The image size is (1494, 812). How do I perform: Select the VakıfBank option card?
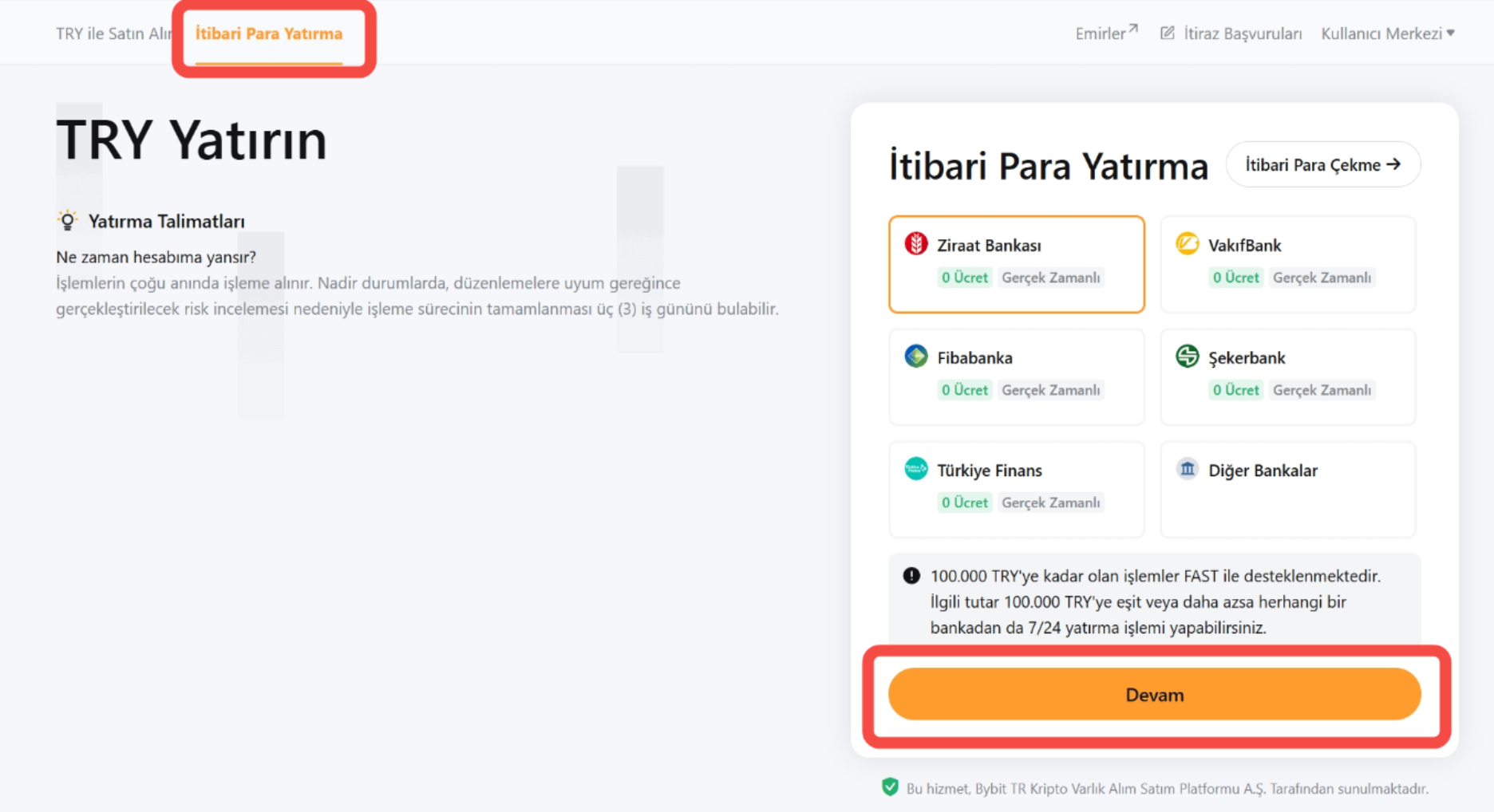coord(1287,264)
